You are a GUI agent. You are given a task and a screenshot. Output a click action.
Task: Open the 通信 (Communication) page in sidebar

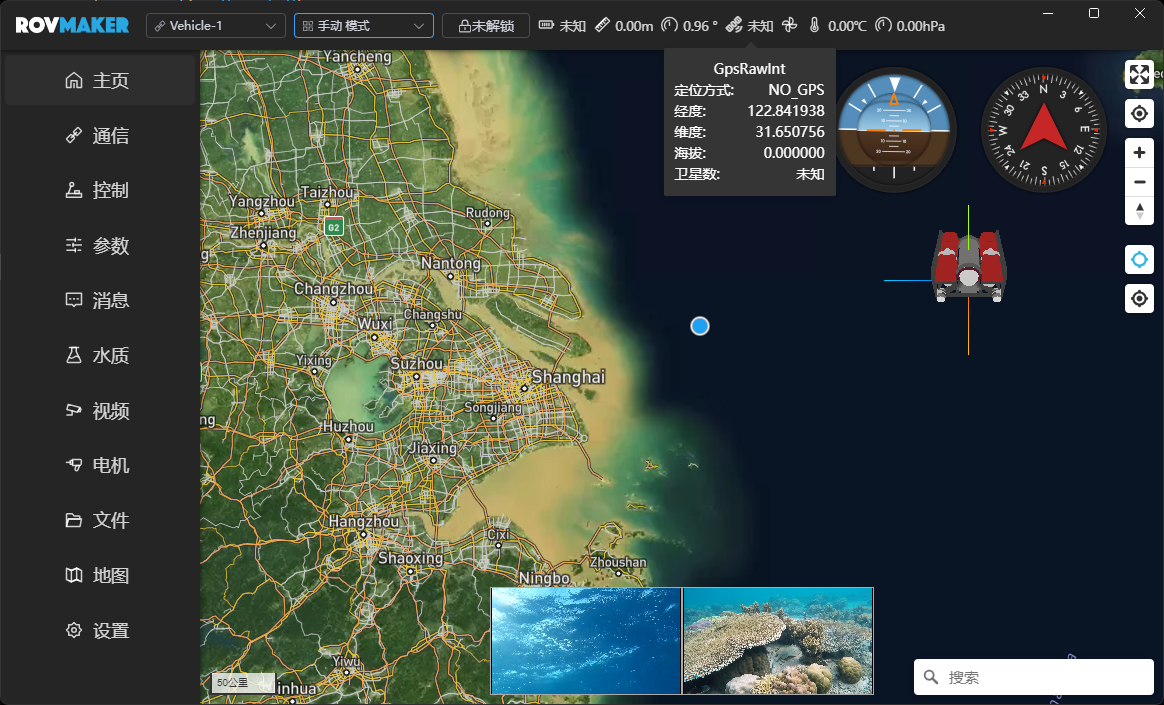tap(98, 136)
